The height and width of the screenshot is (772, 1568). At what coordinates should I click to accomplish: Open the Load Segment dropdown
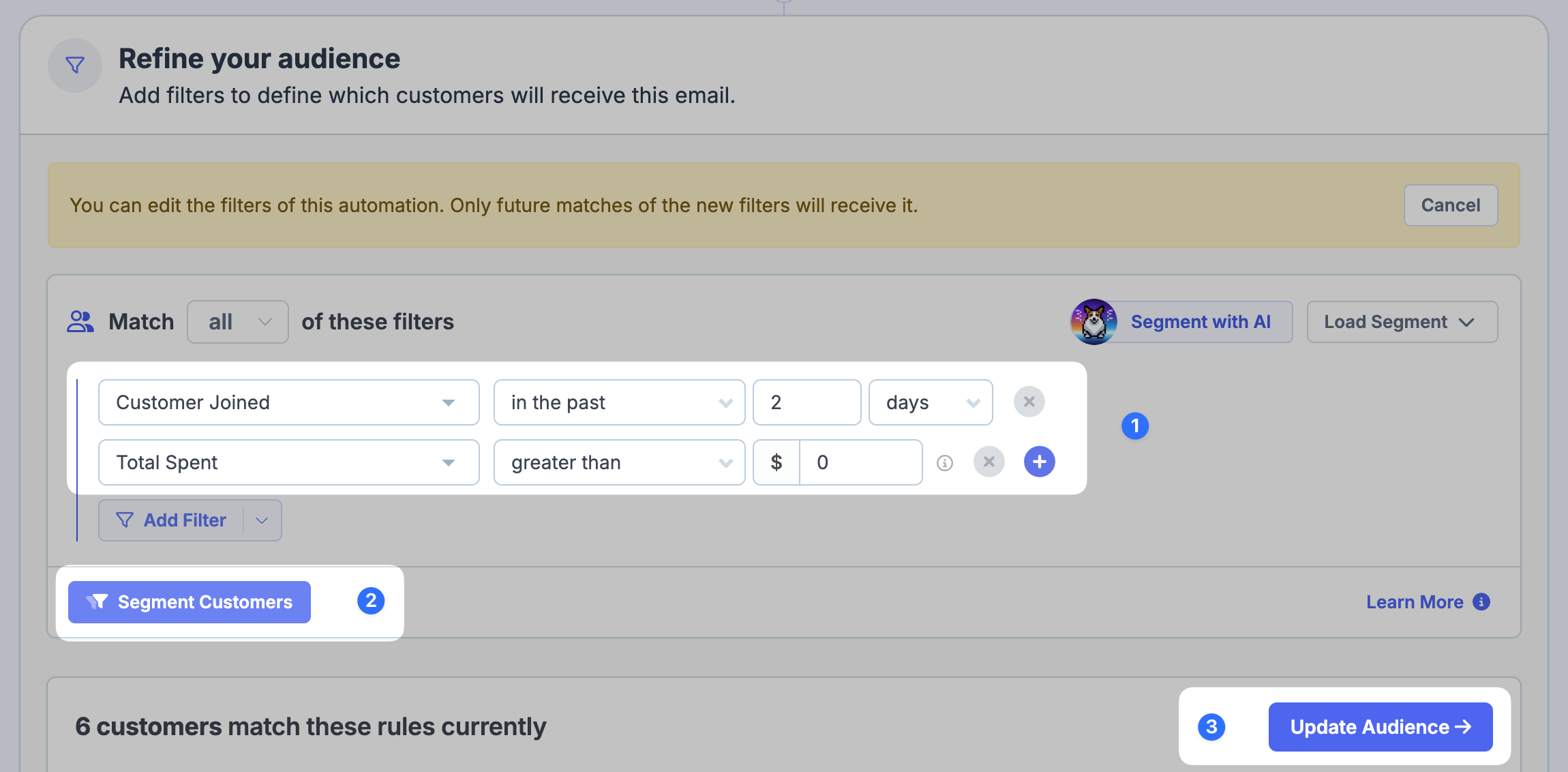tap(1402, 322)
